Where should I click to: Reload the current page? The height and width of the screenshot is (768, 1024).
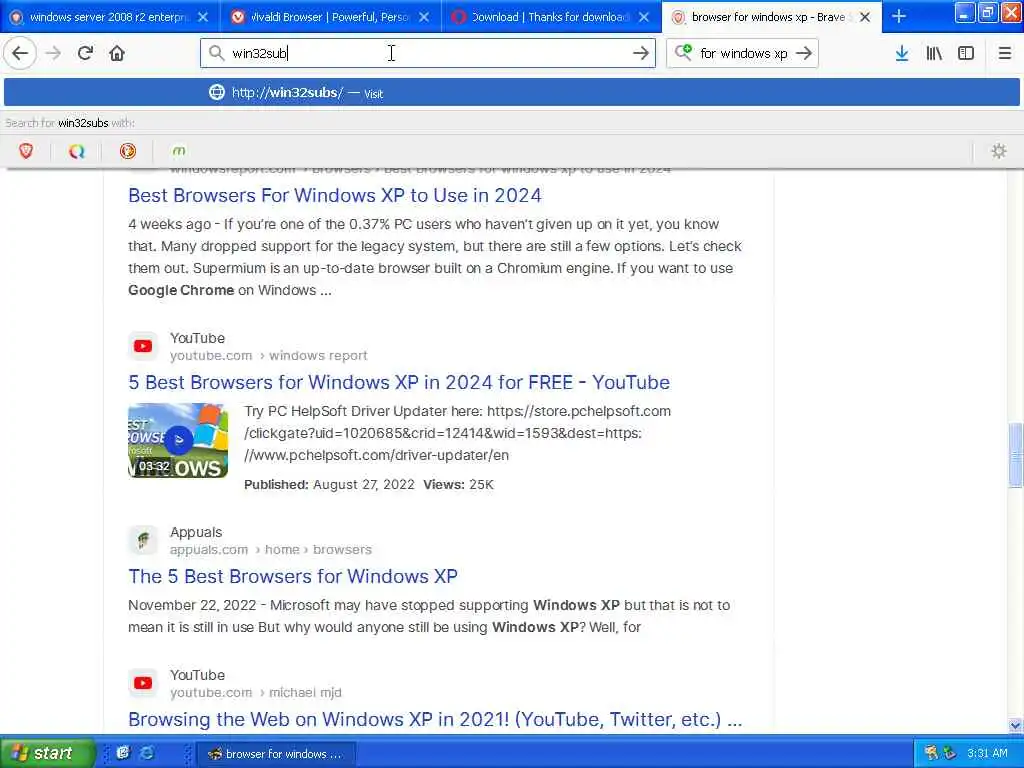coord(85,54)
